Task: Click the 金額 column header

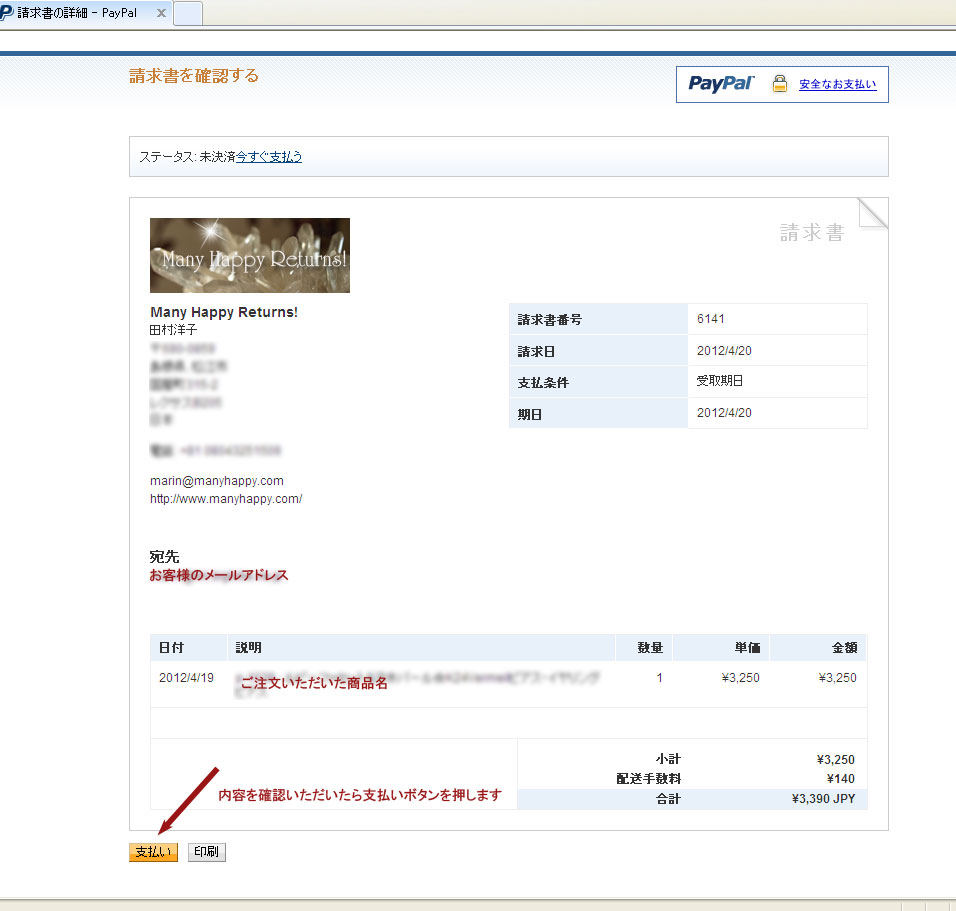Action: [843, 648]
